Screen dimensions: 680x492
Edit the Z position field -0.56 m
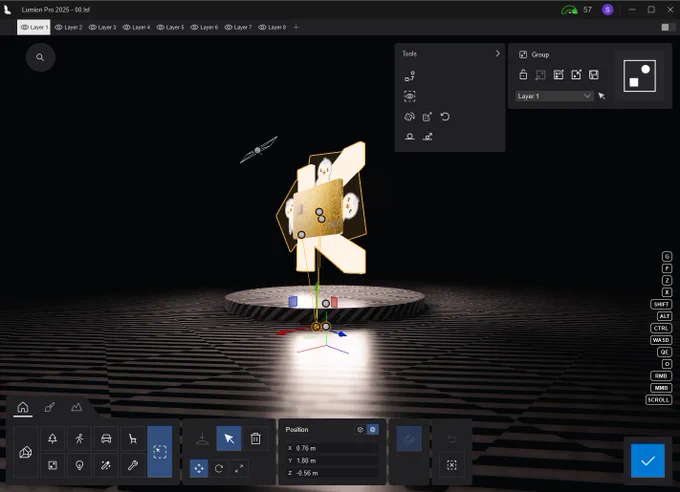click(332, 473)
